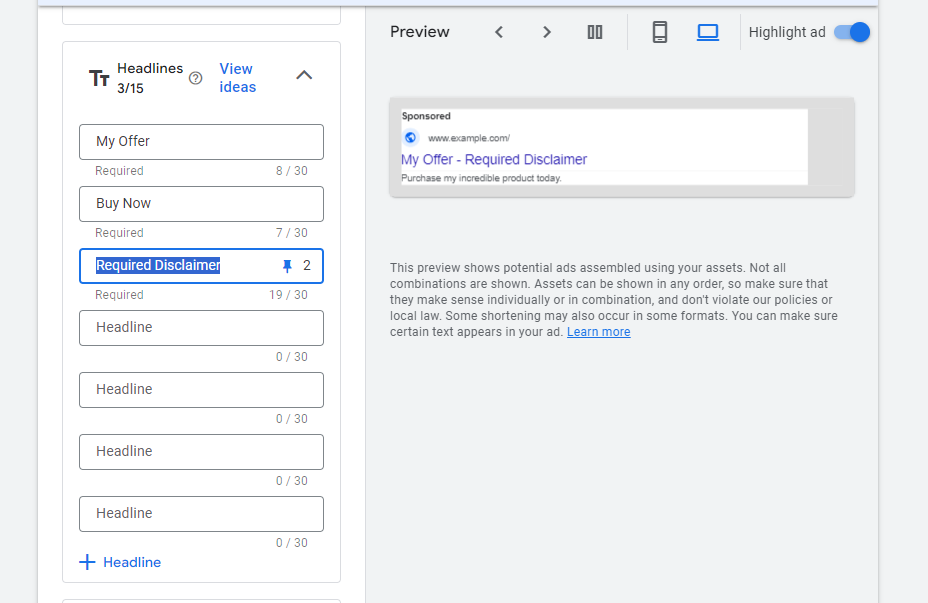Click the Tt icon beside Headlines
Screen dimensions: 928x603
click(98, 76)
